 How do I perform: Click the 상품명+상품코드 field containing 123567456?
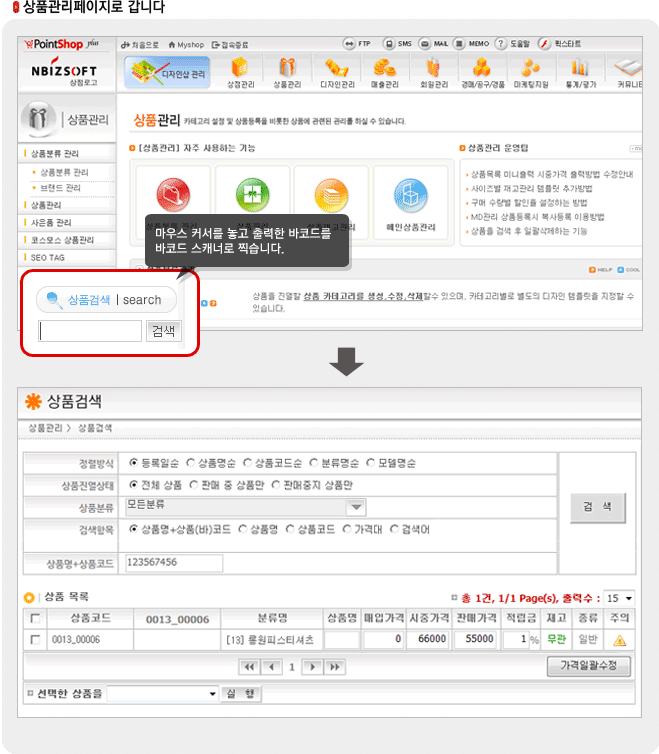pos(174,563)
